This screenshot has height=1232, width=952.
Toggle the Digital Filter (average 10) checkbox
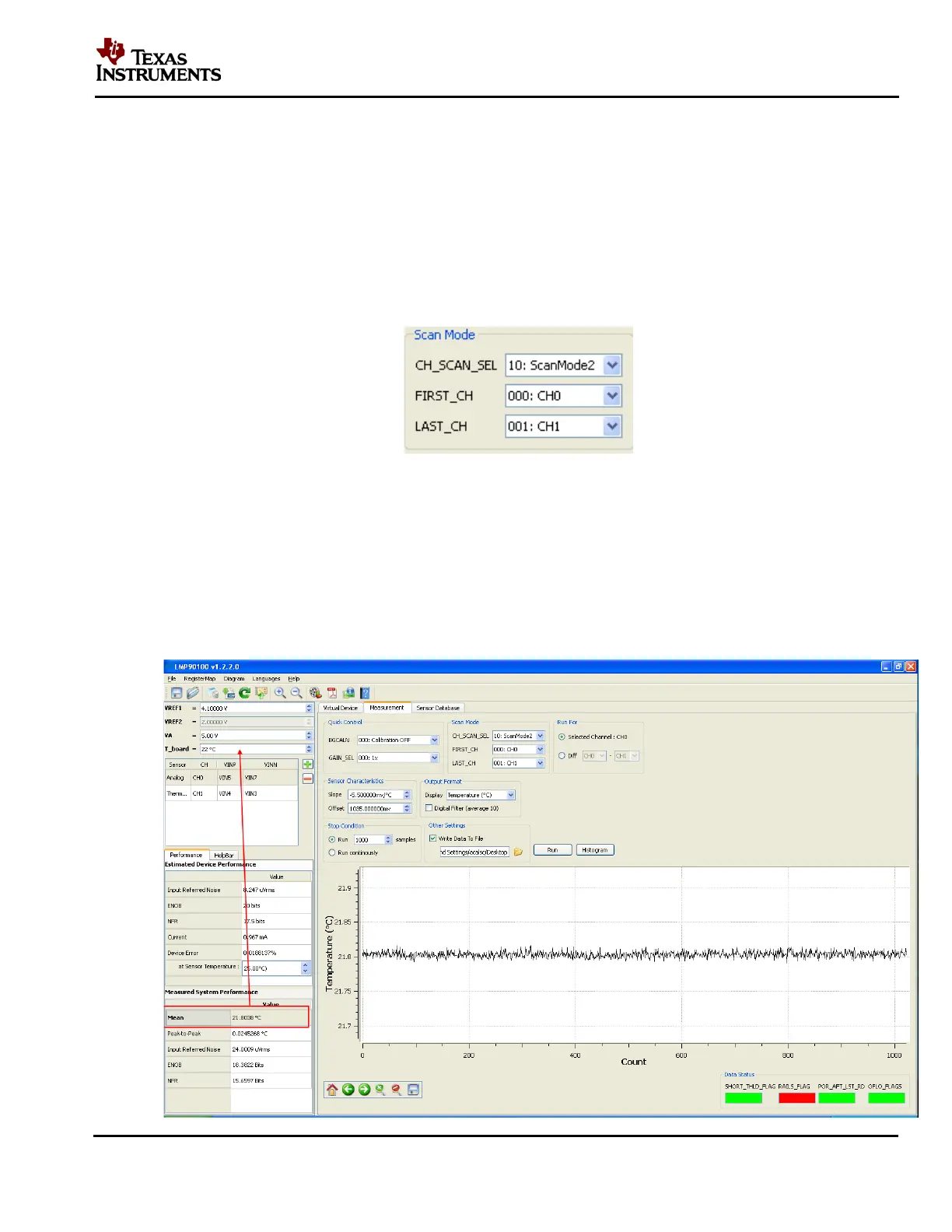click(429, 808)
